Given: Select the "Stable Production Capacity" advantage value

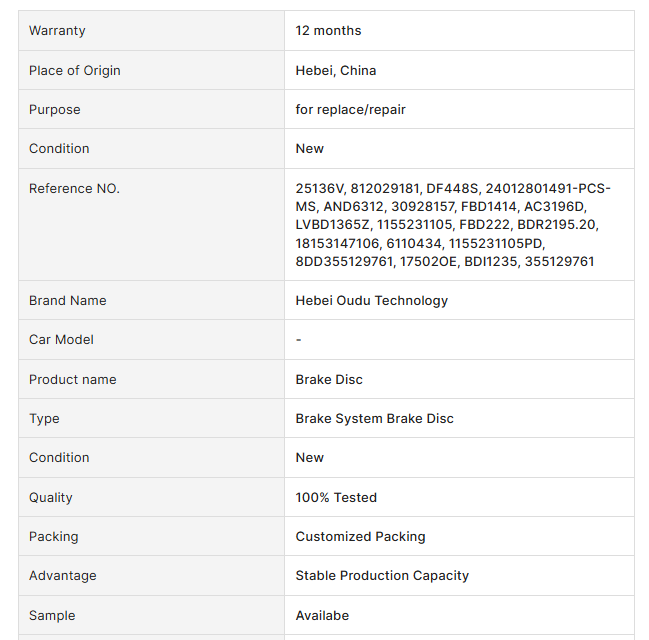Looking at the screenshot, I should [382, 575].
